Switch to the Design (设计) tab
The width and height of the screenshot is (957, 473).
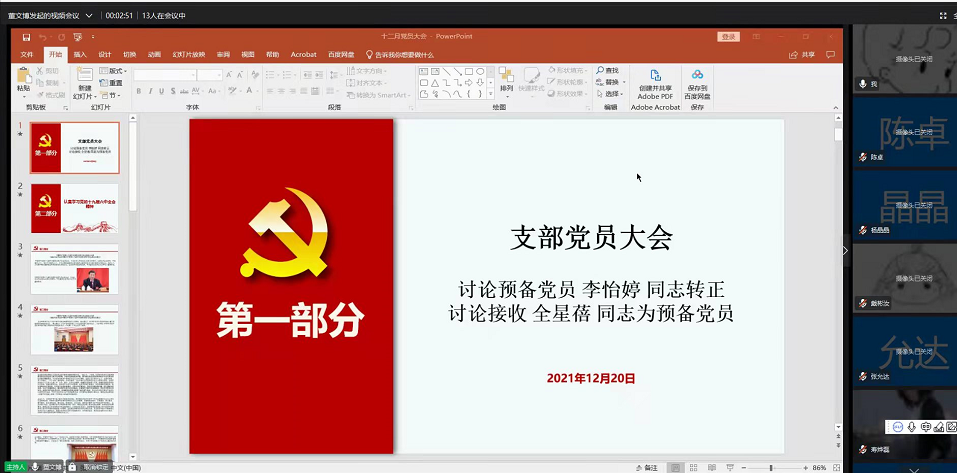point(105,54)
